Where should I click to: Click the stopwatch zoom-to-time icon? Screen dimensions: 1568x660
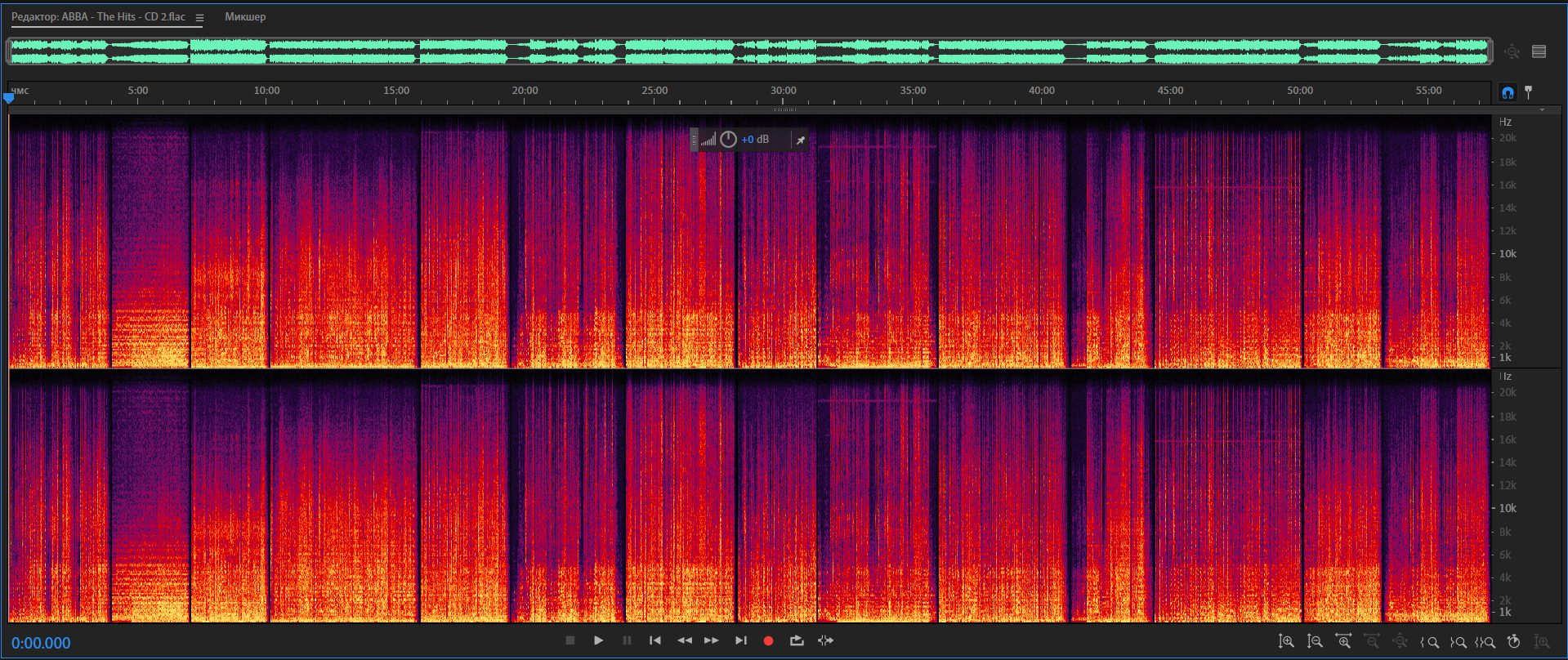click(1513, 642)
